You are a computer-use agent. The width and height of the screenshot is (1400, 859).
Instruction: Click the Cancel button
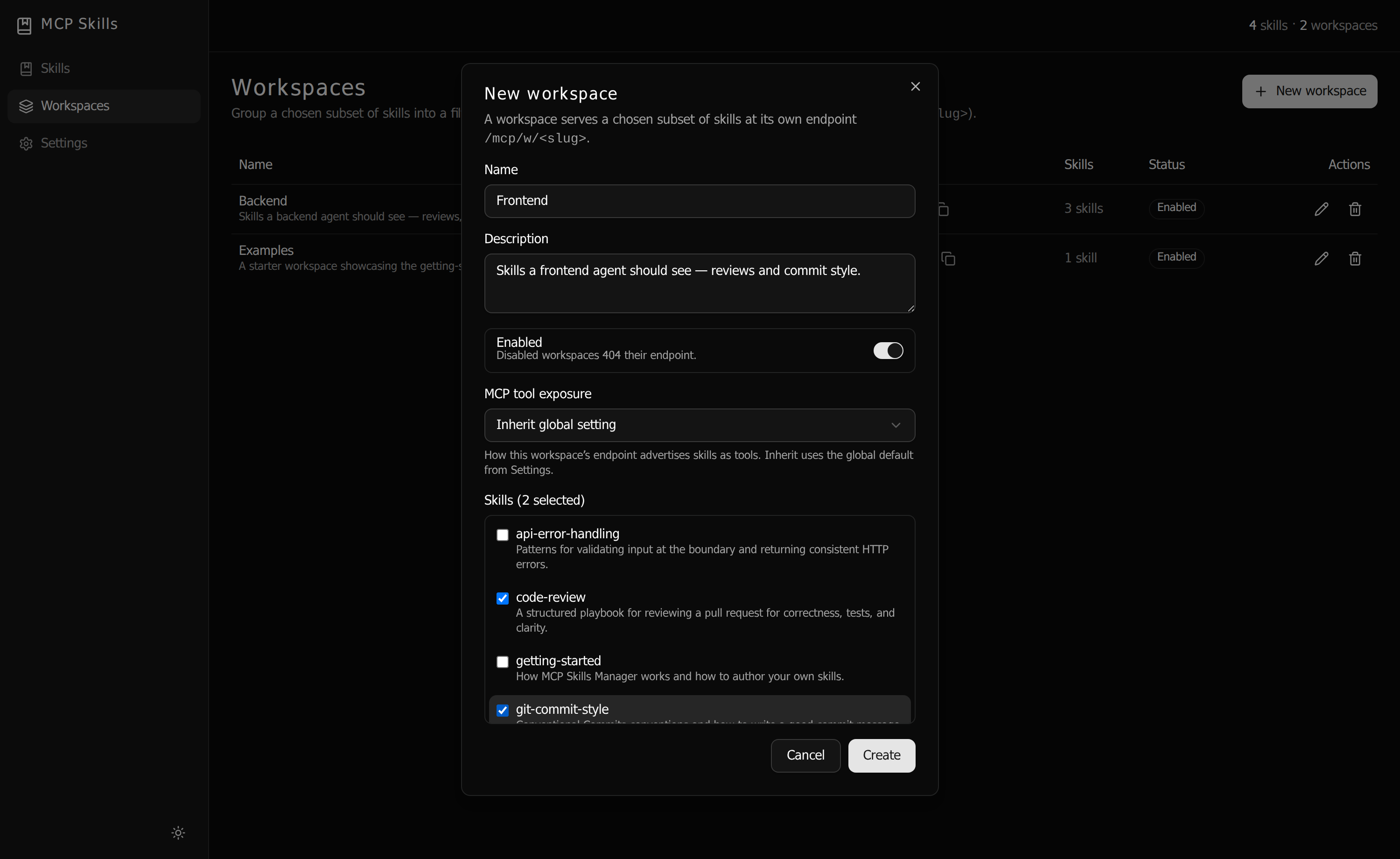pos(805,755)
